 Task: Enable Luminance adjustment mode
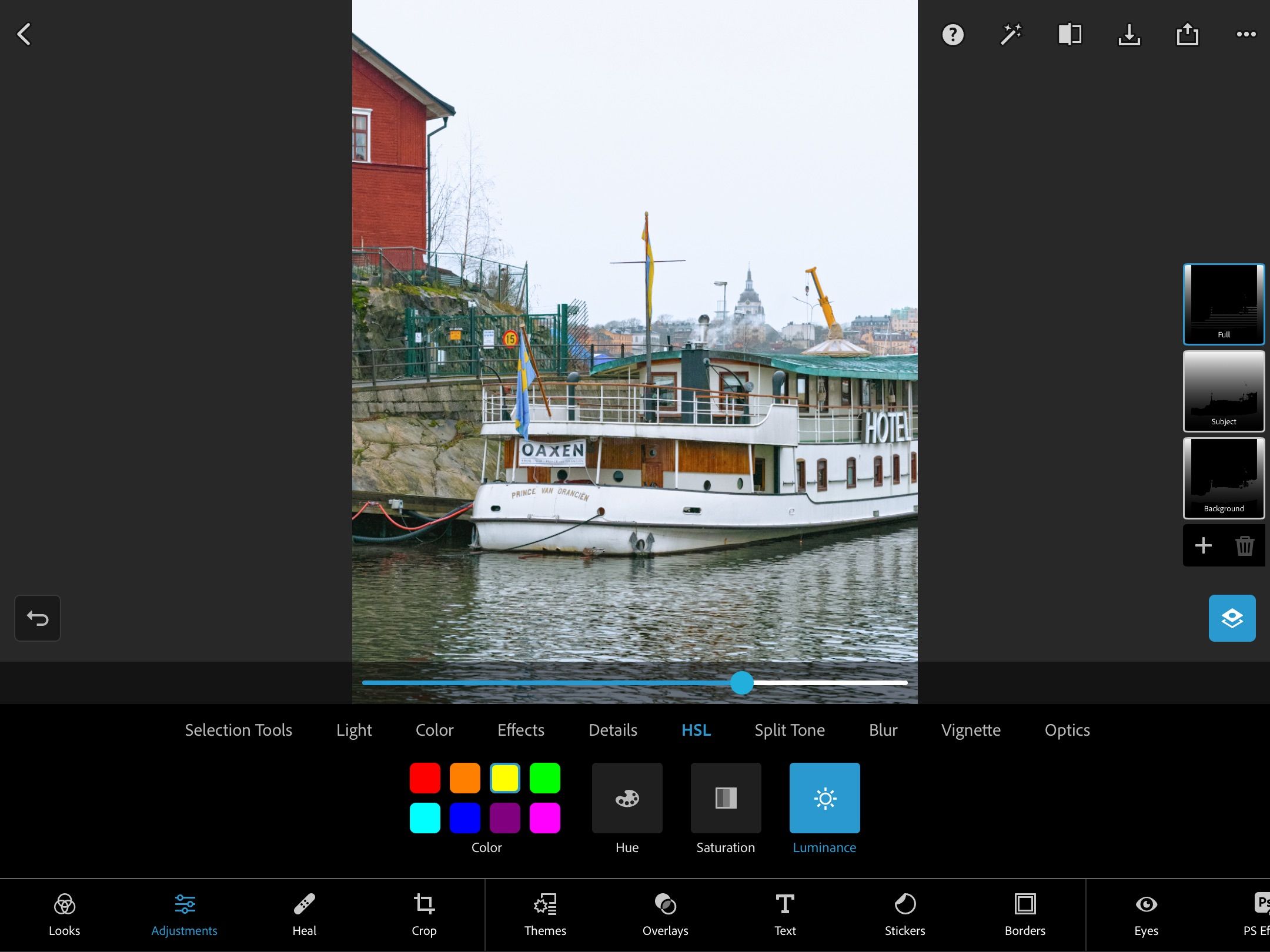coord(824,798)
